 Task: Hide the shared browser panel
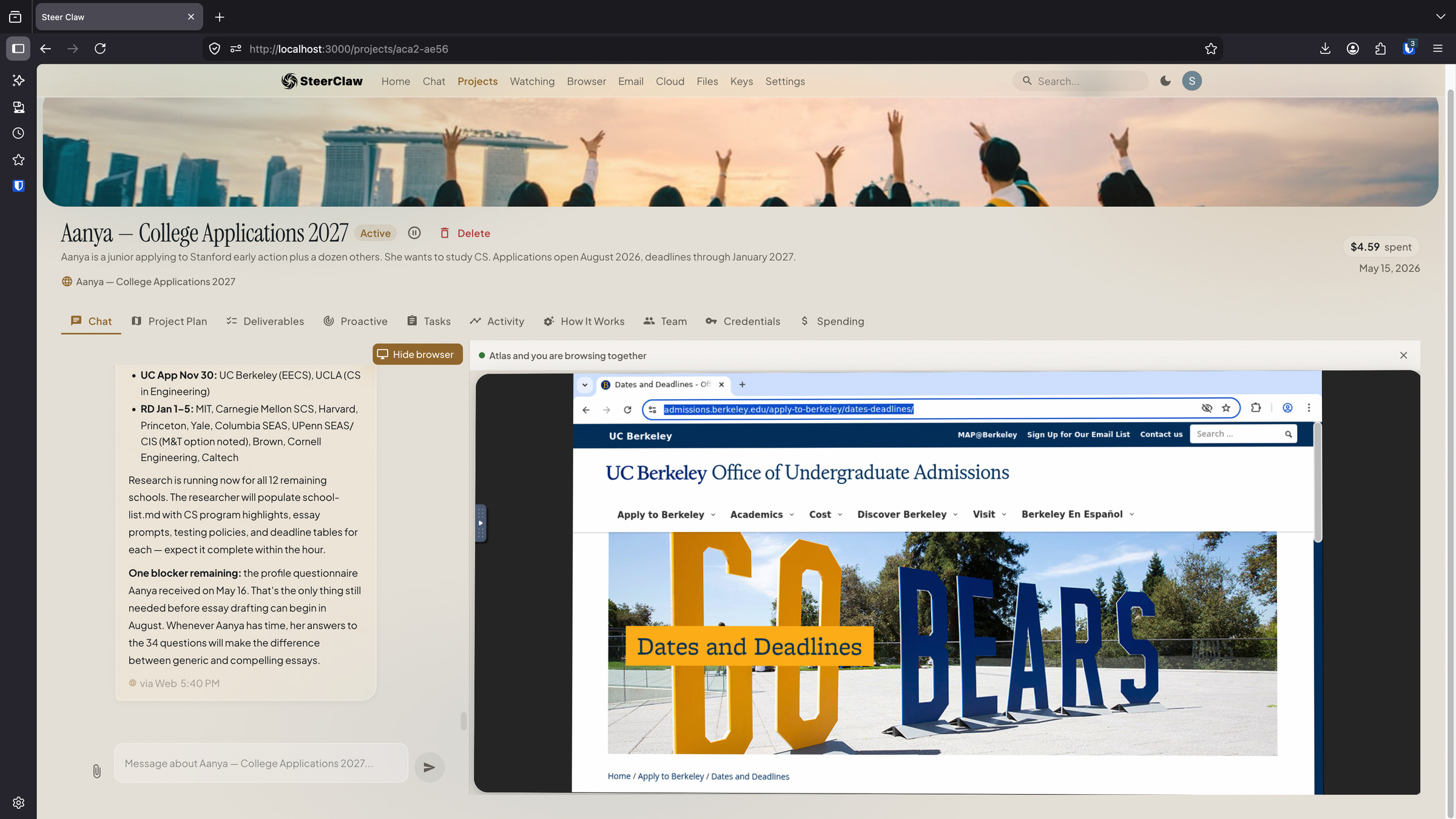(417, 354)
